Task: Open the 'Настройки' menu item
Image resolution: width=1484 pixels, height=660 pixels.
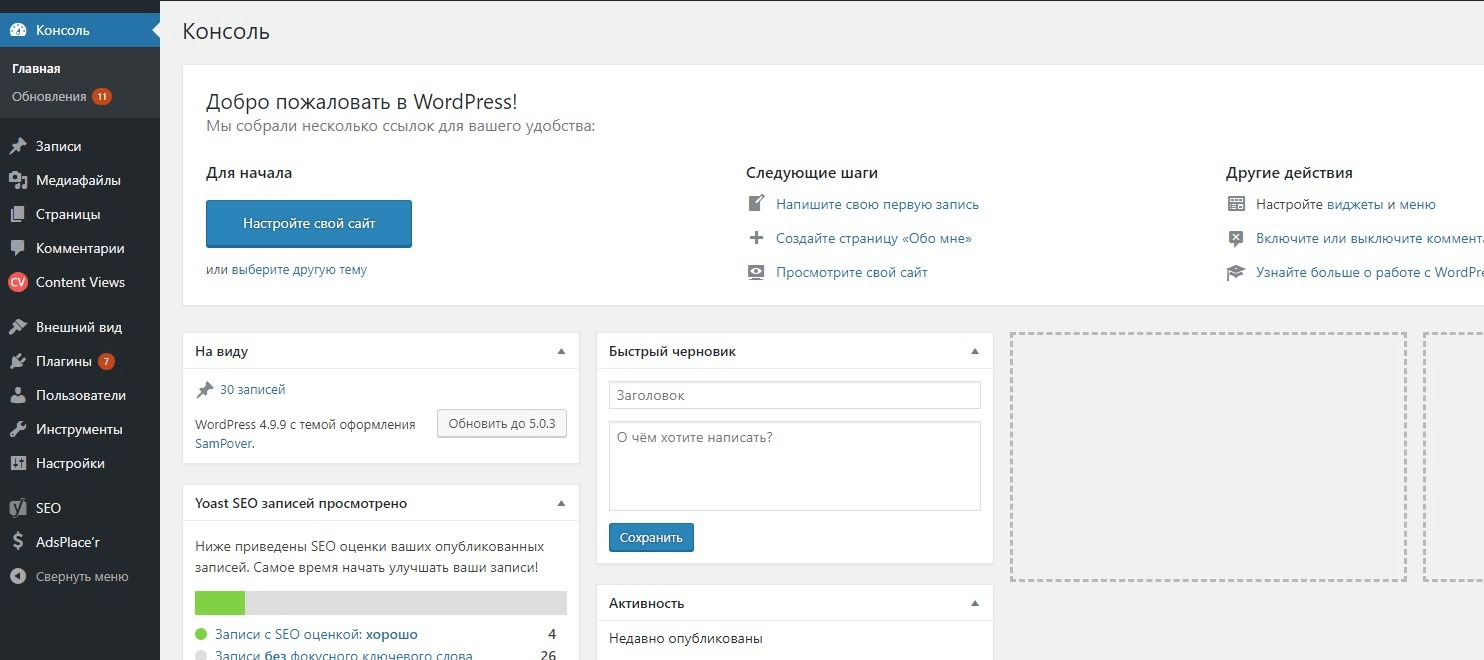Action: coord(70,463)
